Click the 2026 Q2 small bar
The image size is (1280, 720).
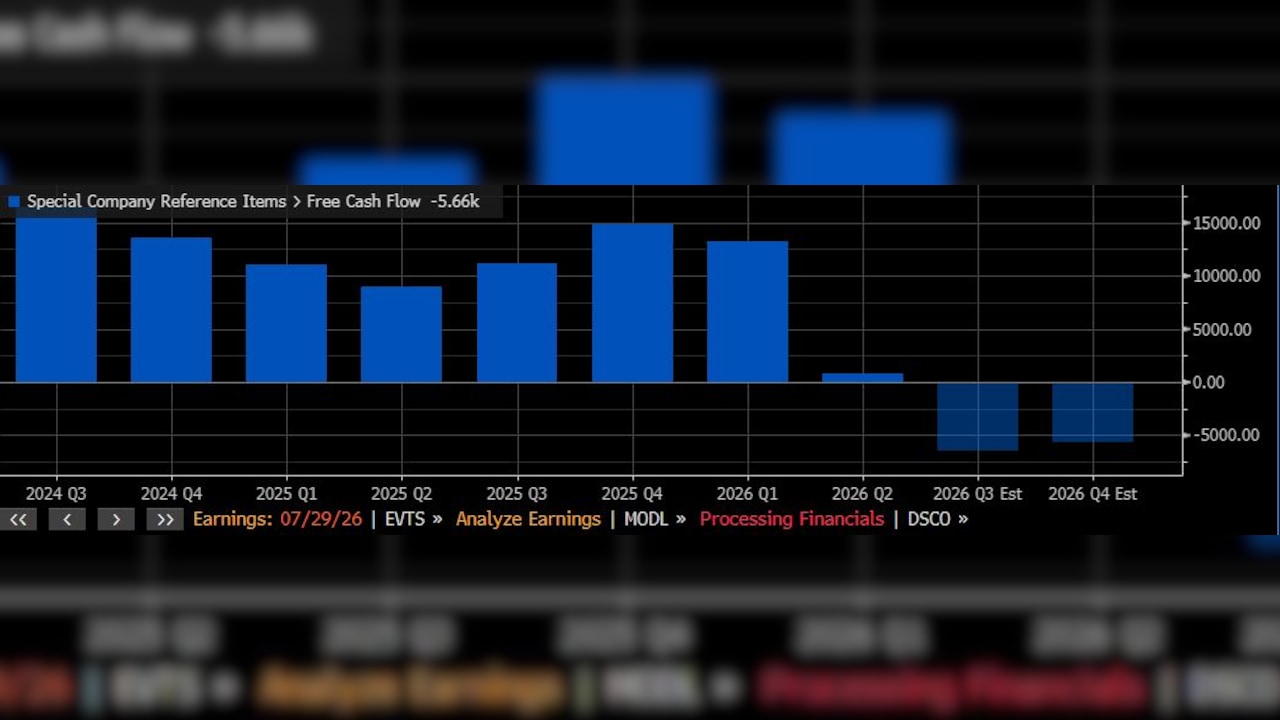[x=862, y=377]
